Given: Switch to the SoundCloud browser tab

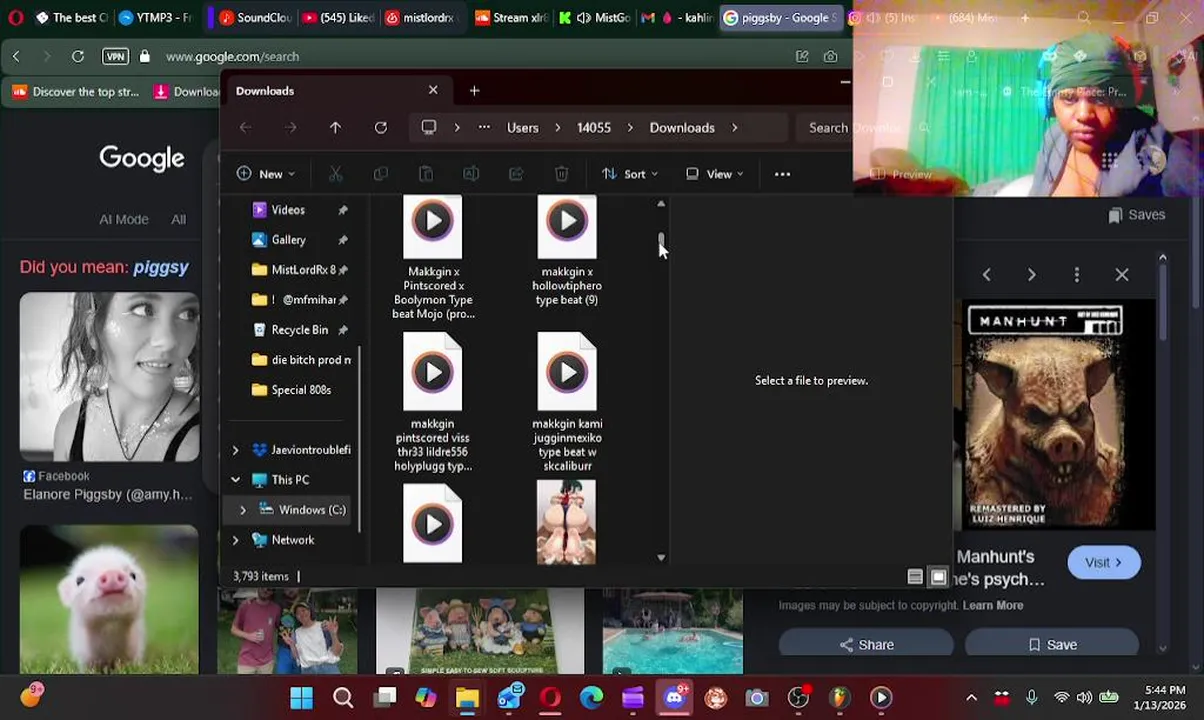Looking at the screenshot, I should 255,17.
